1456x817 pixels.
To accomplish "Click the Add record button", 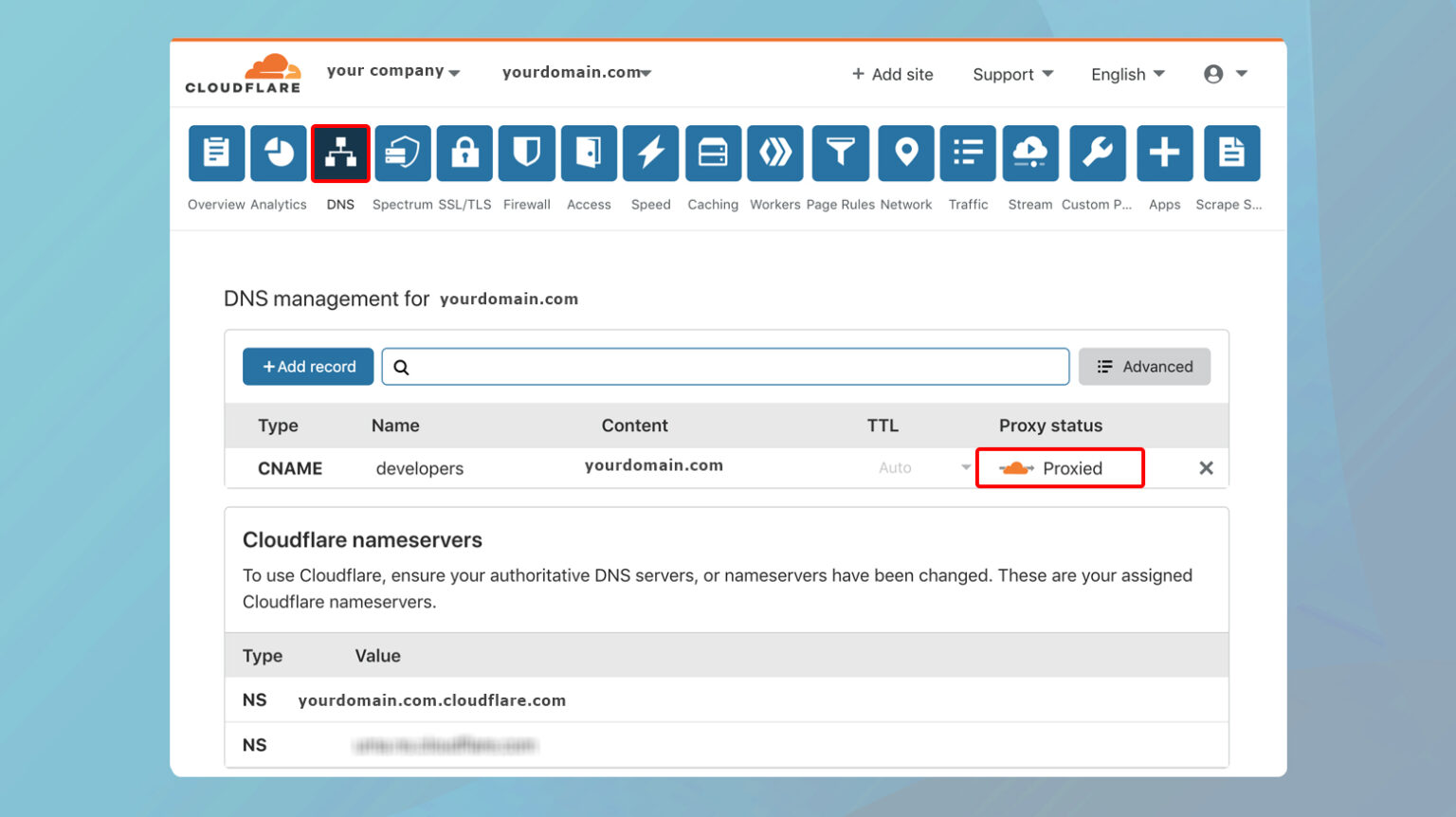I will pyautogui.click(x=307, y=366).
